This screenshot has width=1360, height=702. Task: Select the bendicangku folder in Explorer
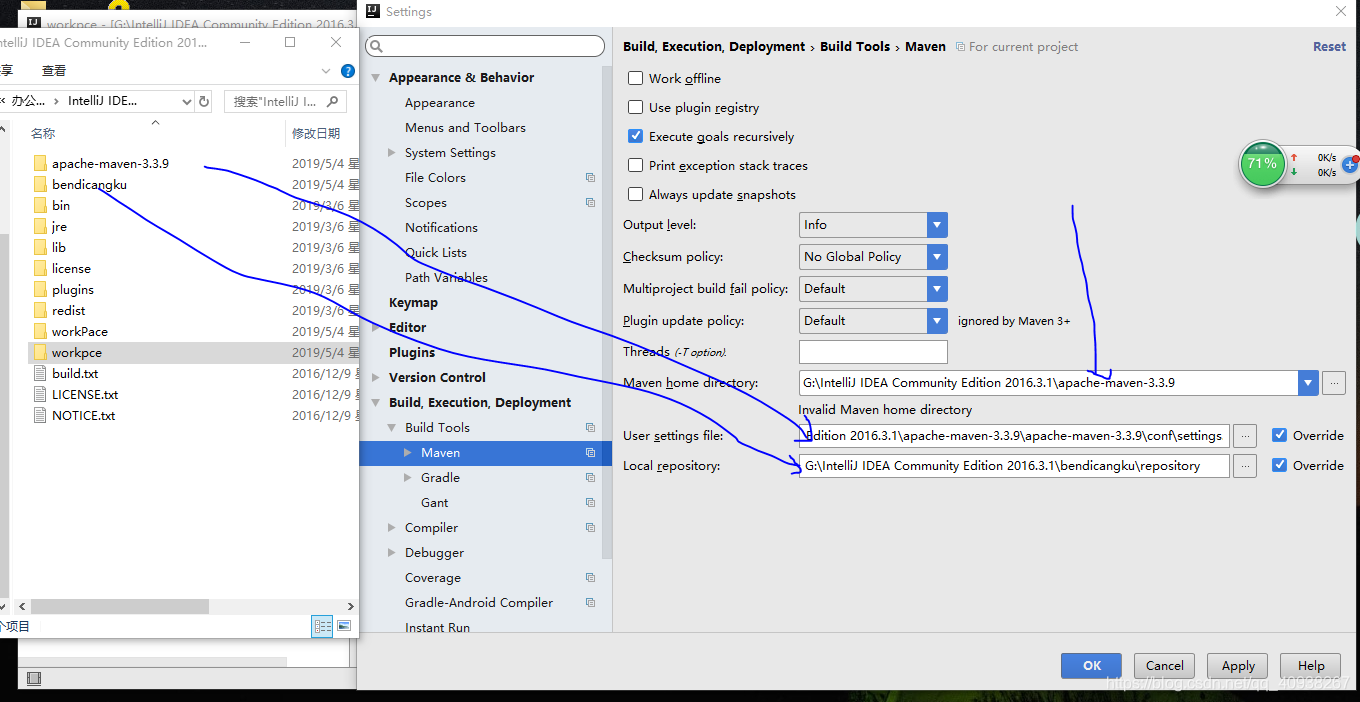89,184
